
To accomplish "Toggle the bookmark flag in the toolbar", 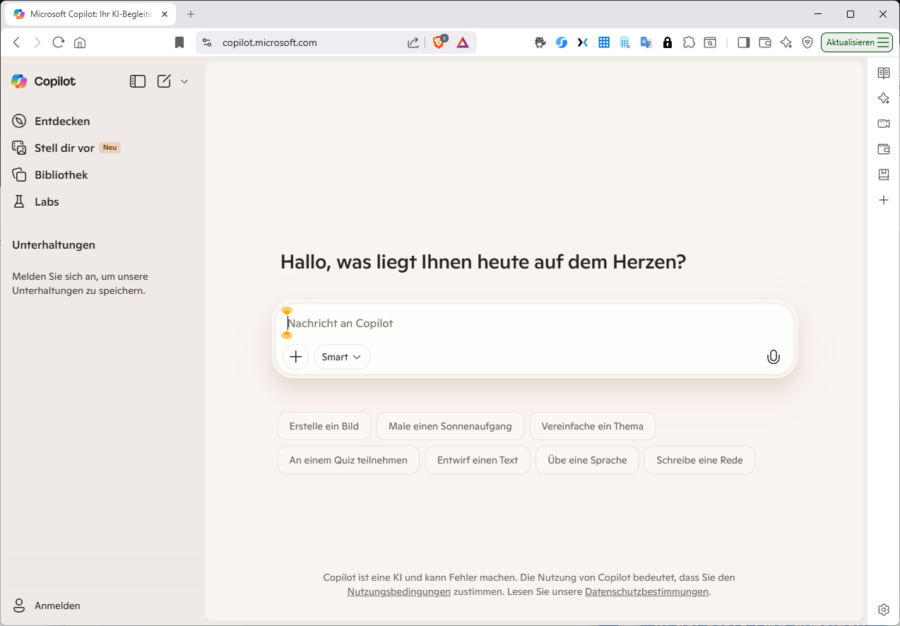I will [179, 42].
